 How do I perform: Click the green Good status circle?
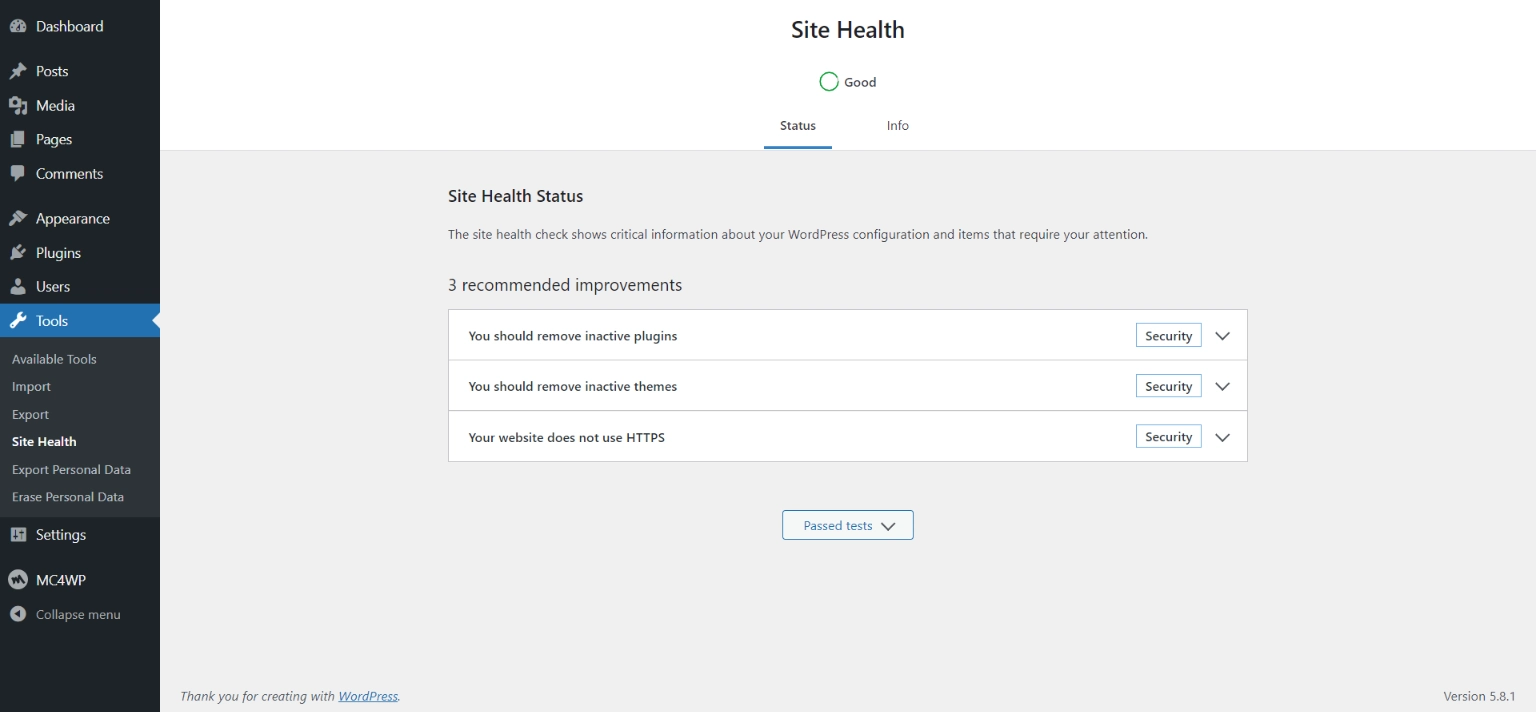(x=829, y=82)
